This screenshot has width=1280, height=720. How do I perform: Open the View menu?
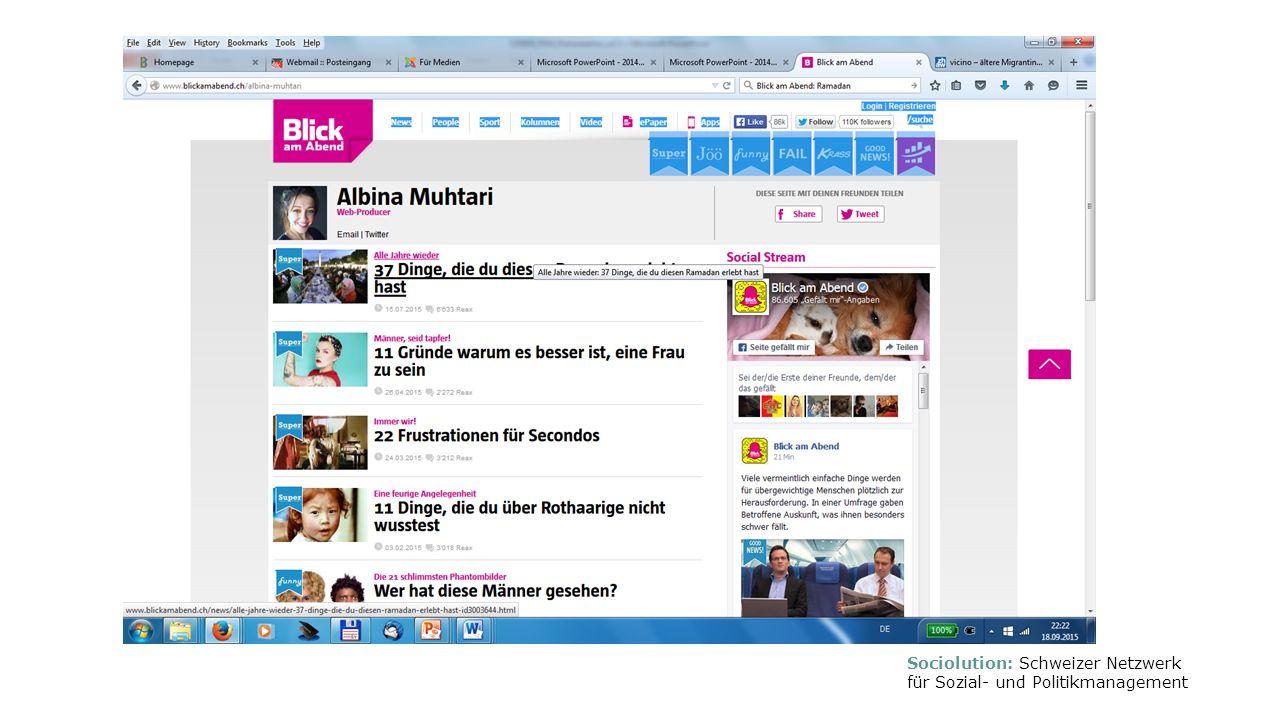(177, 43)
